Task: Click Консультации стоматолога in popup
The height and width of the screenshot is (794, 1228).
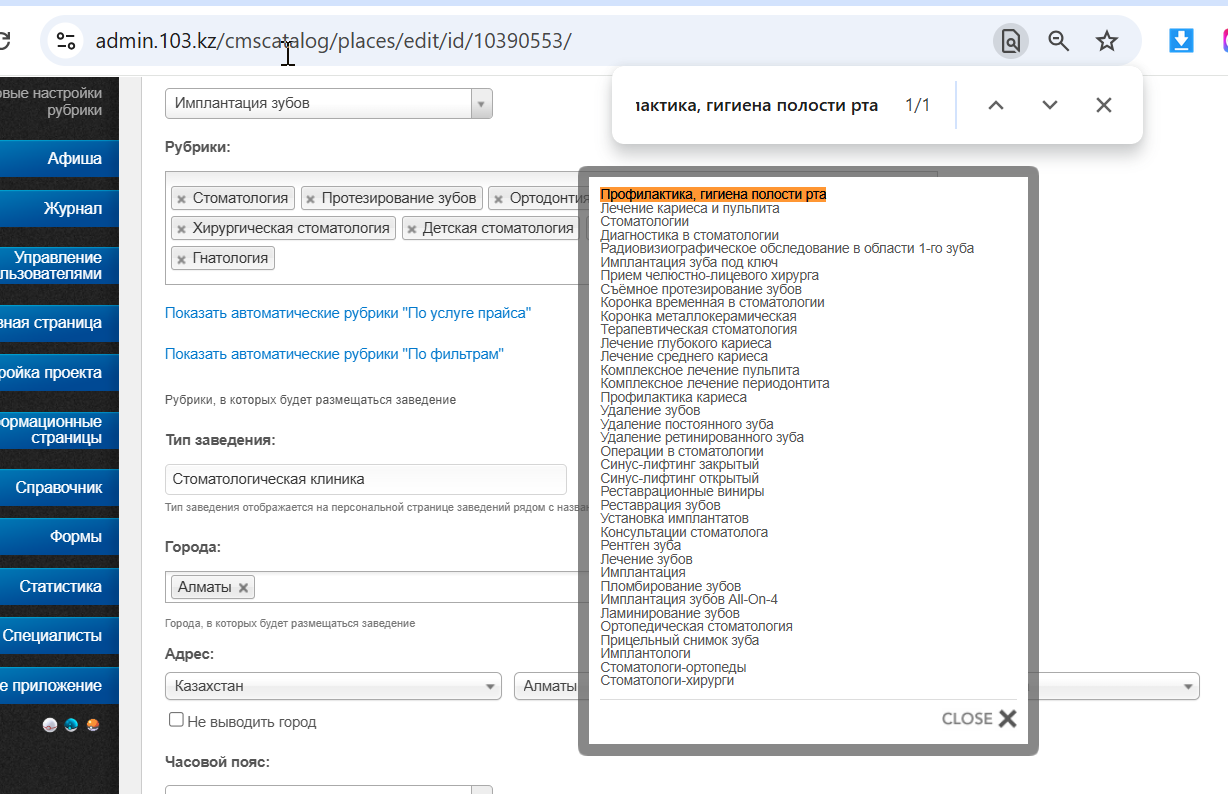Action: 685,532
